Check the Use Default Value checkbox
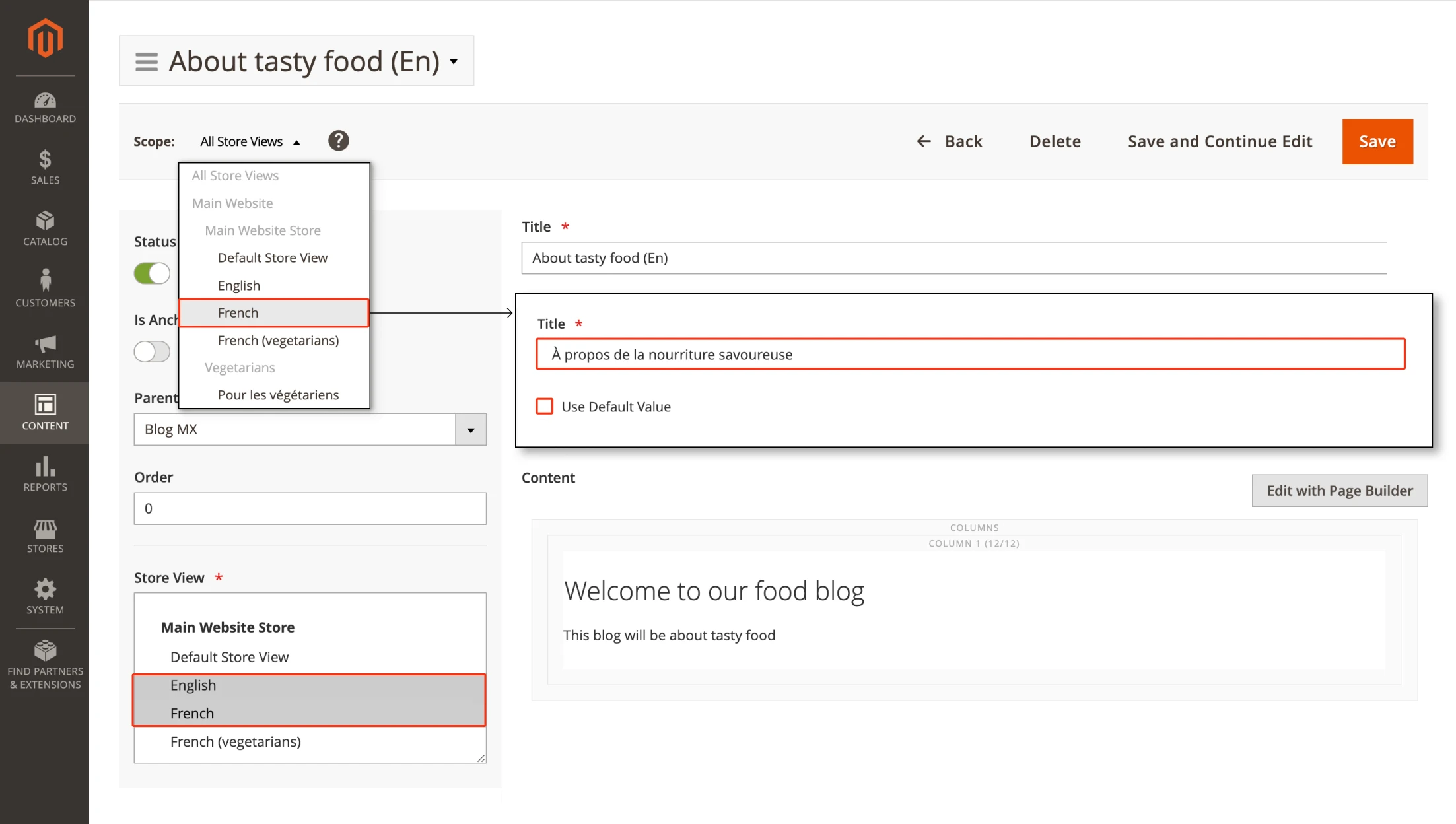This screenshot has width=1456, height=824. (x=544, y=406)
